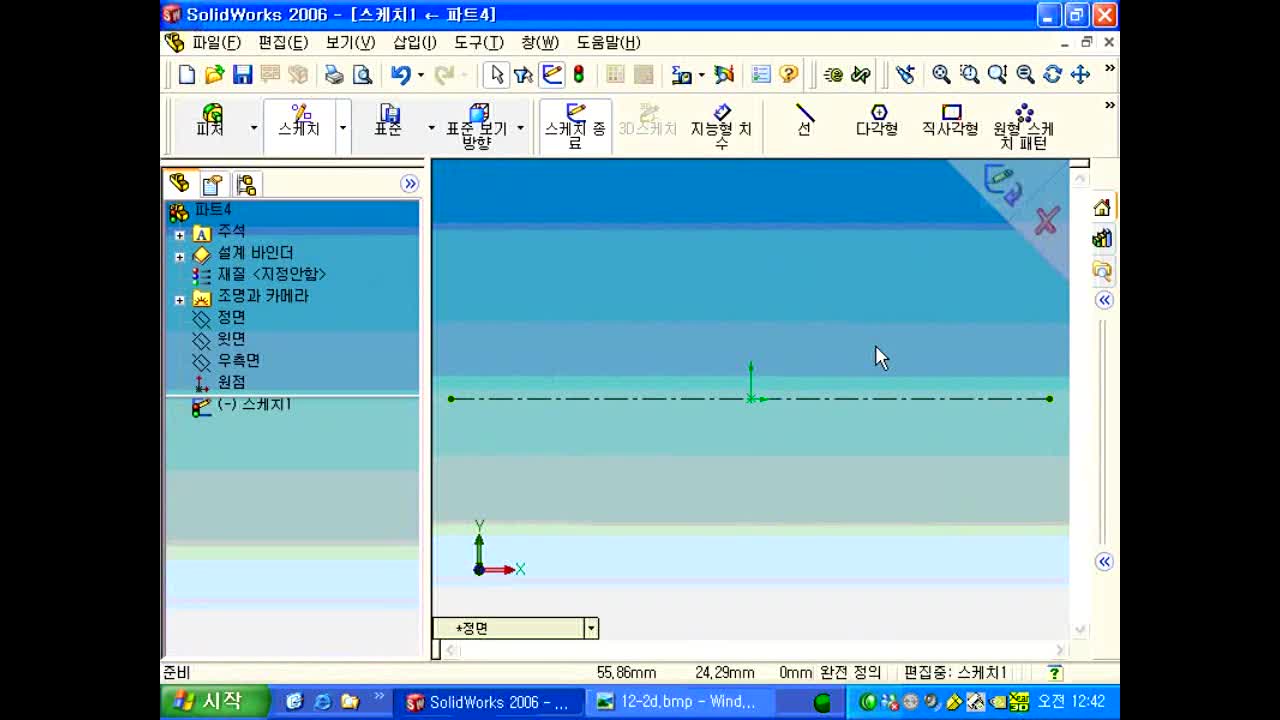Expand the 조명과 카메라 tree node
1280x720 pixels.
point(180,300)
